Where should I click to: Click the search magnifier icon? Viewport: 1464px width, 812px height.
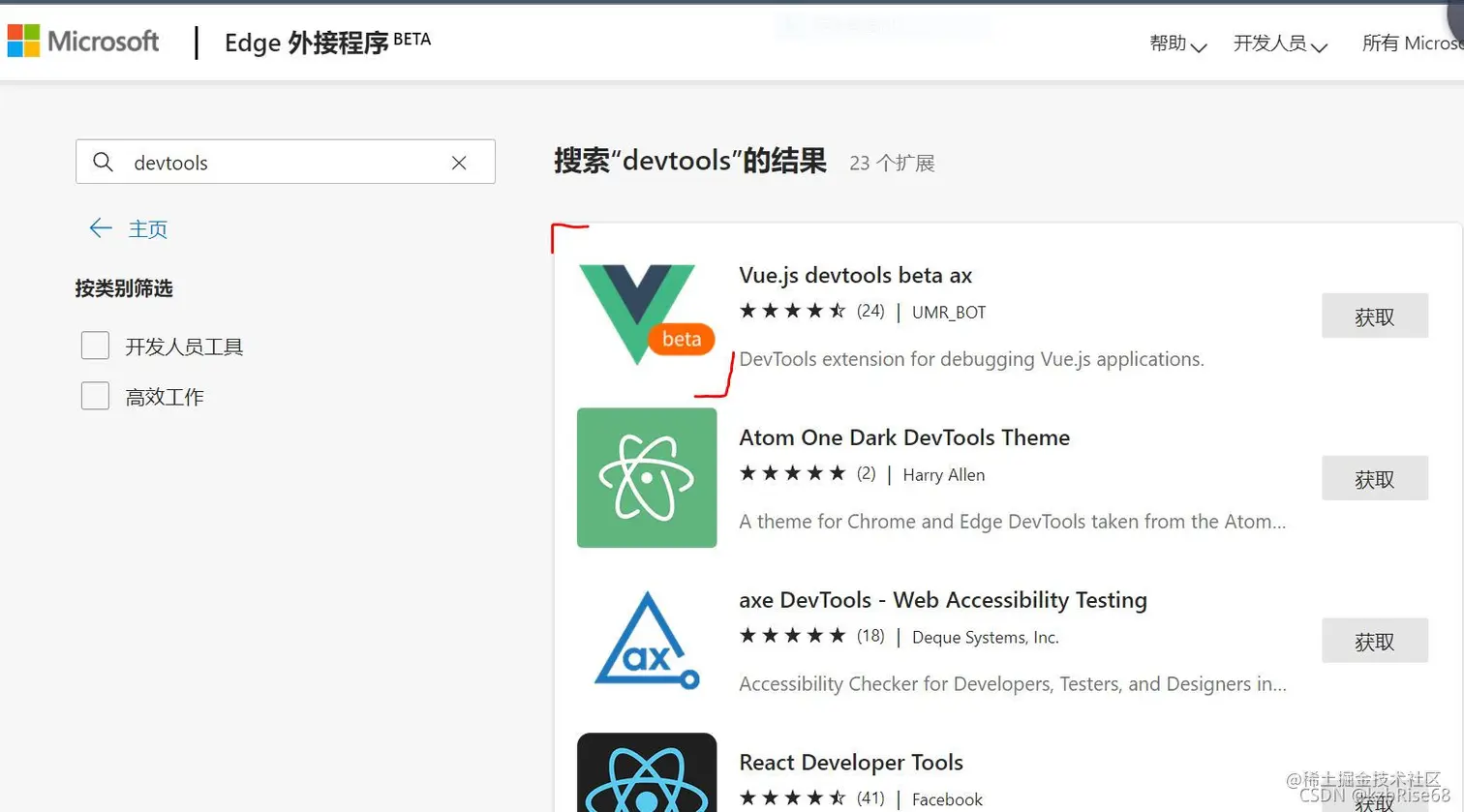click(103, 162)
